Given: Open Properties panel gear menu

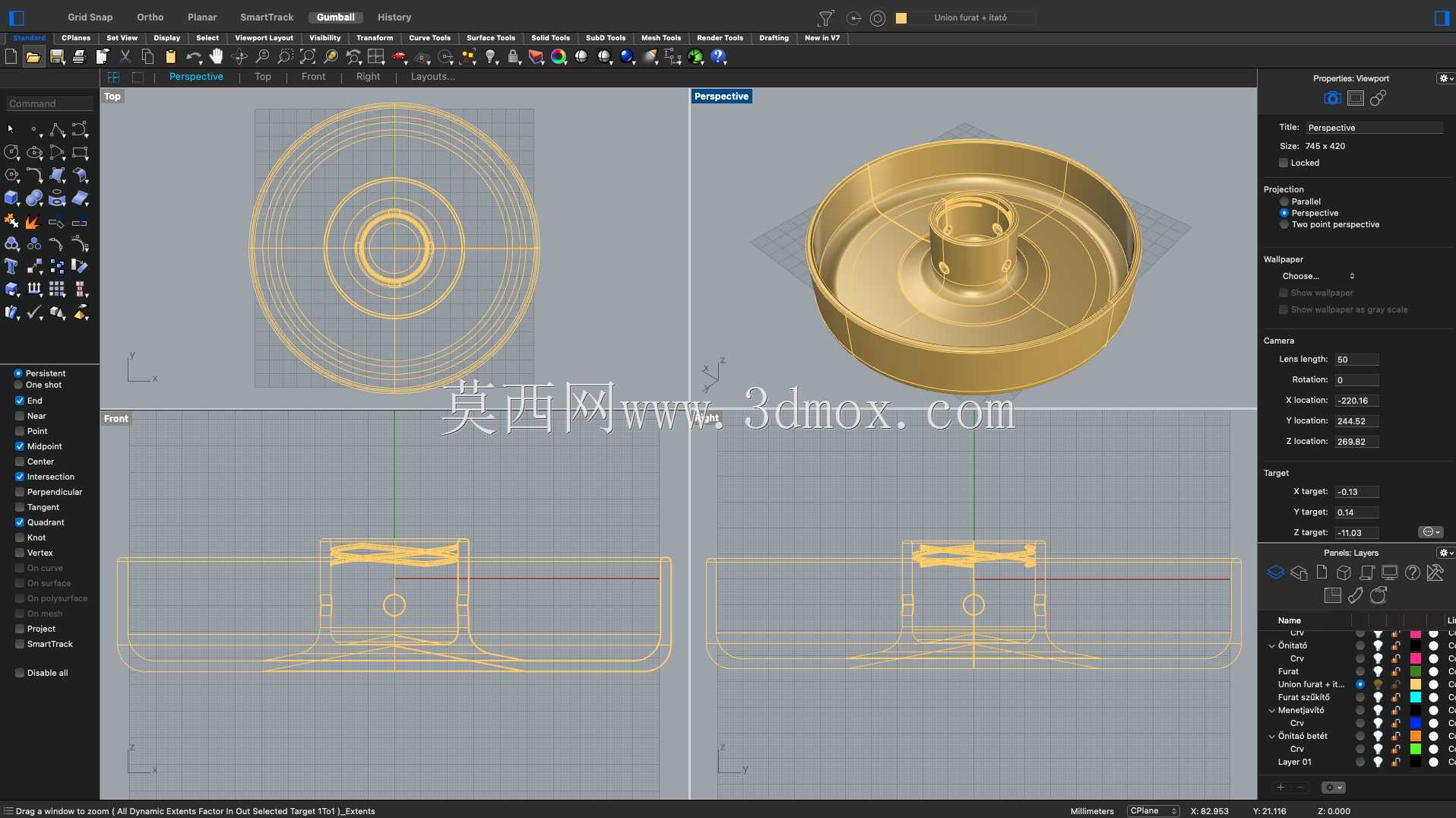Looking at the screenshot, I should pos(1445,78).
